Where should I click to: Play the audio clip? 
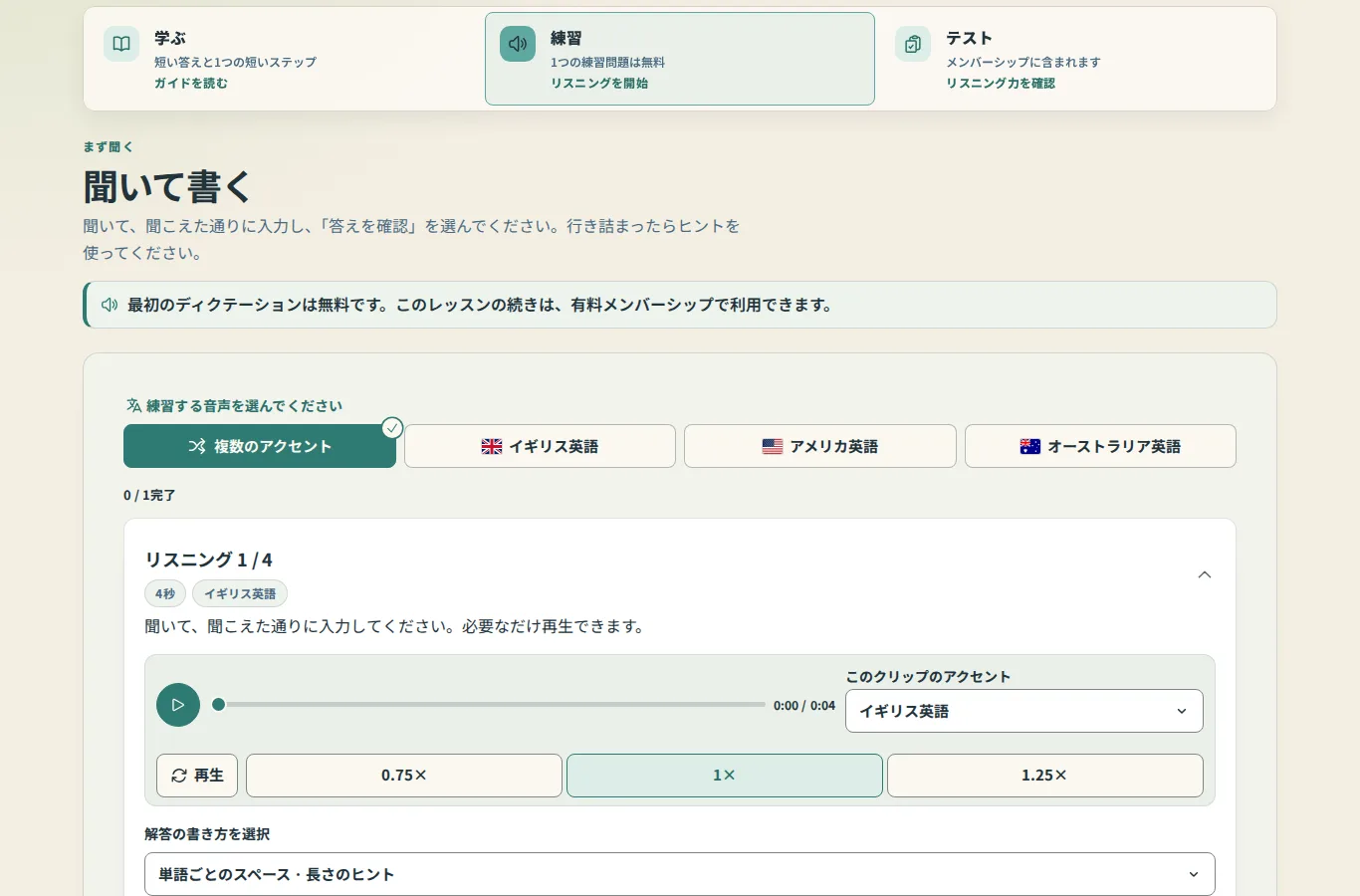[x=178, y=705]
